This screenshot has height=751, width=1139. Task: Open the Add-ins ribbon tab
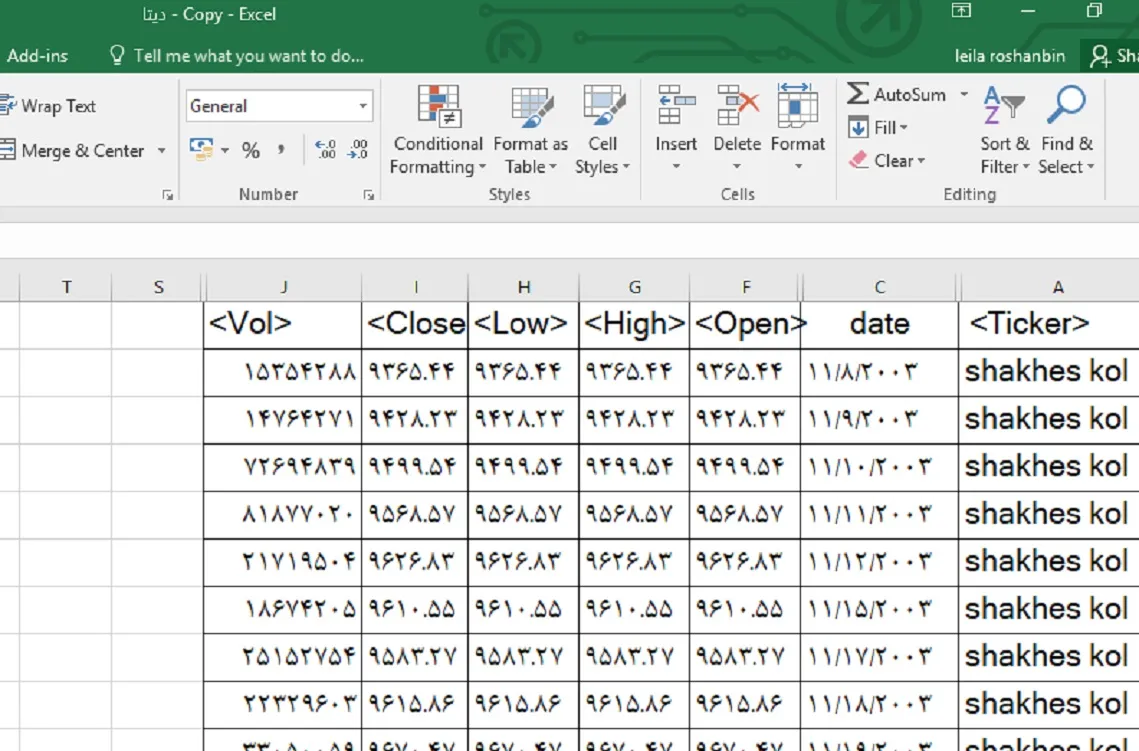37,56
